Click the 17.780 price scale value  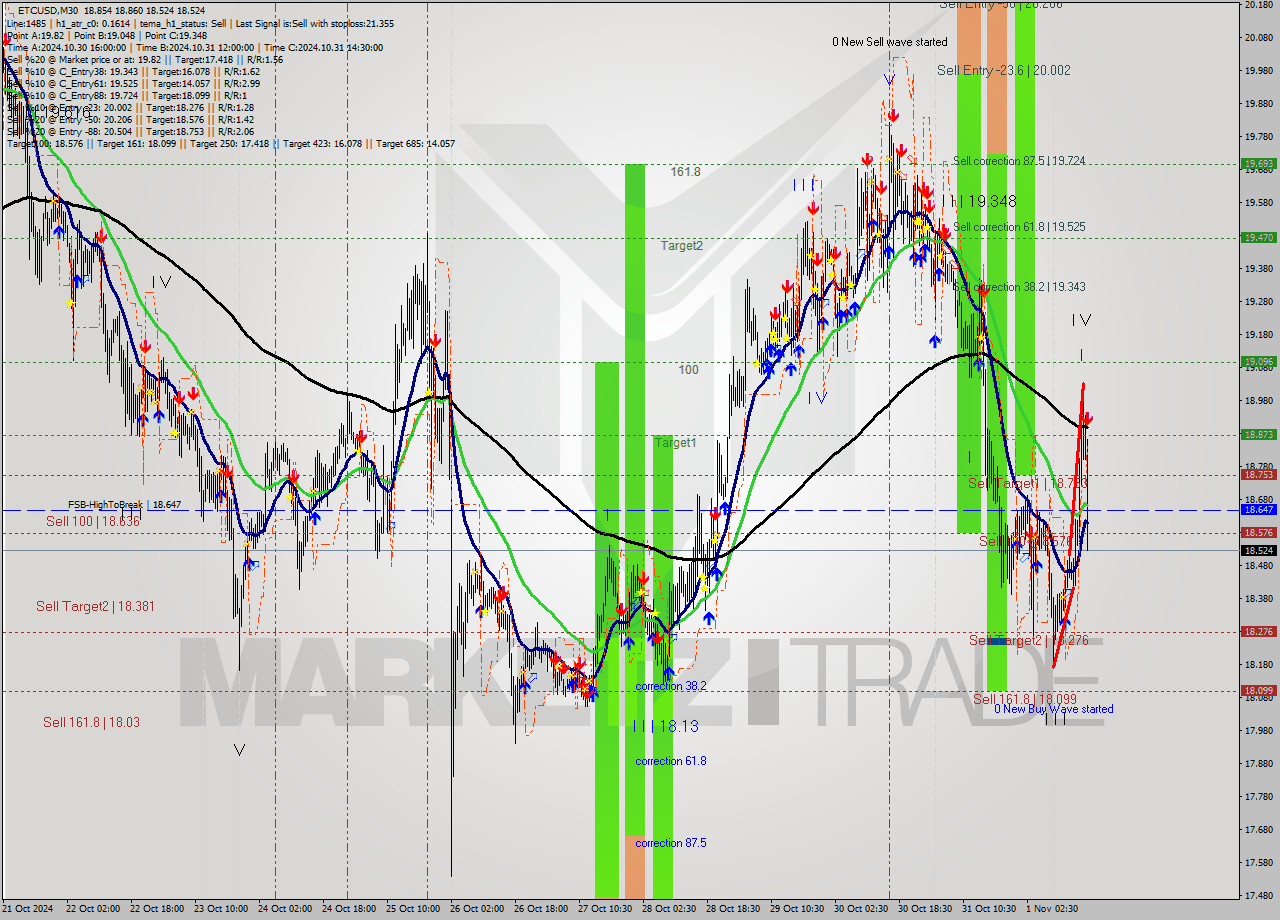[x=1259, y=796]
